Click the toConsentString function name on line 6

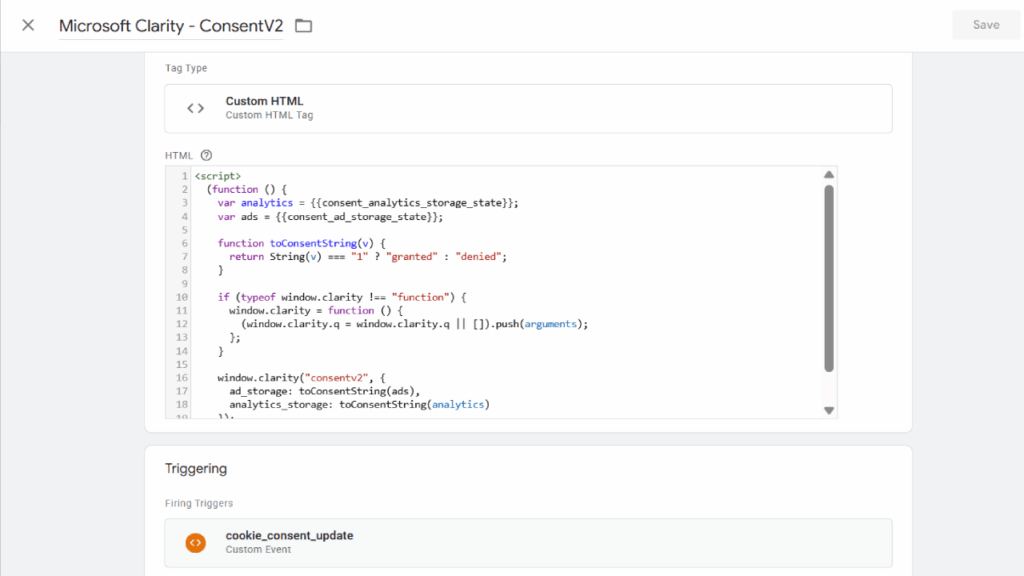pos(313,244)
